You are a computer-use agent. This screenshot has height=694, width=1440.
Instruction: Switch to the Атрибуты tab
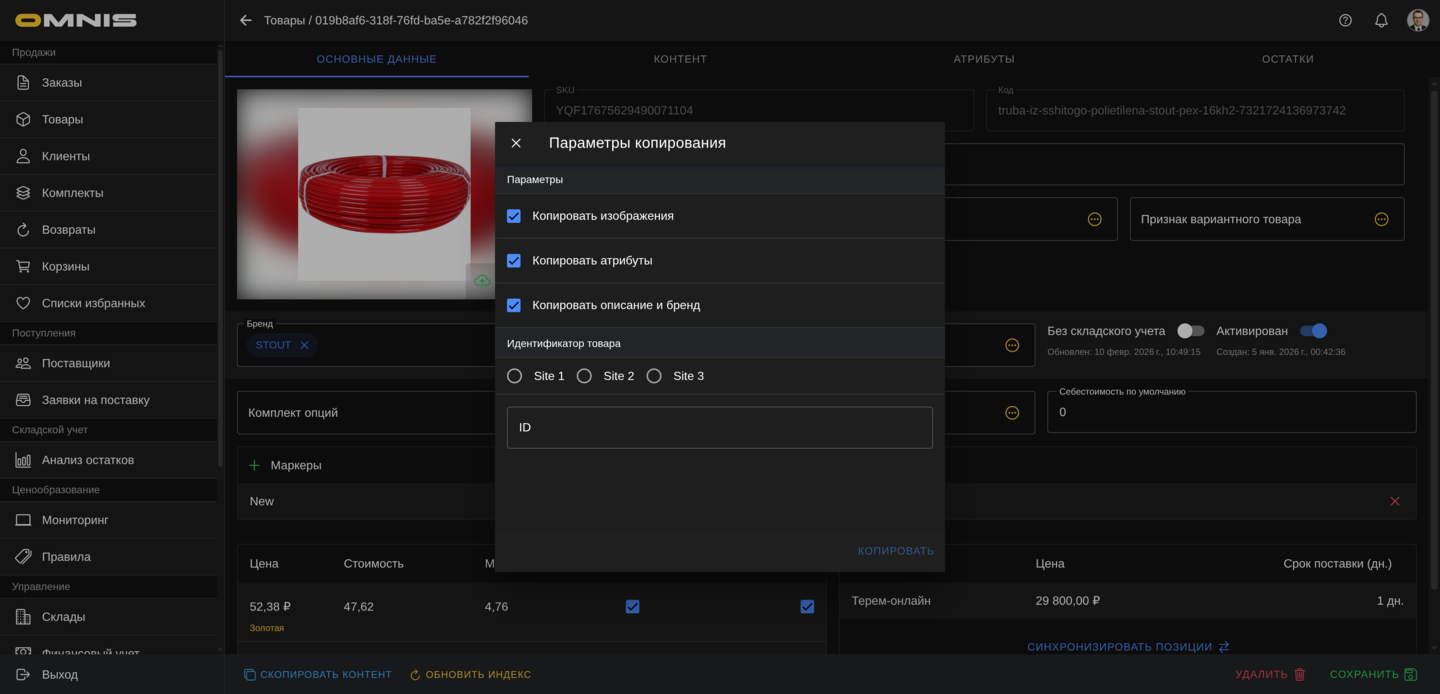pyautogui.click(x=983, y=59)
